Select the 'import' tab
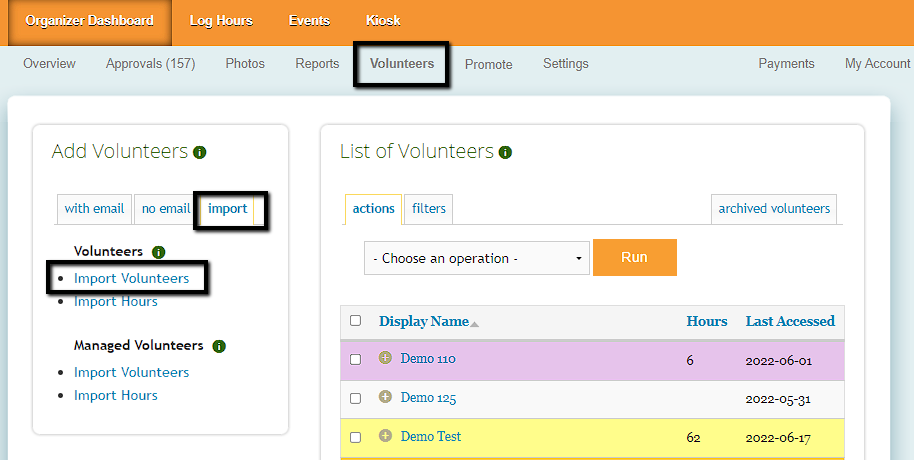This screenshot has width=914, height=460. 228,209
